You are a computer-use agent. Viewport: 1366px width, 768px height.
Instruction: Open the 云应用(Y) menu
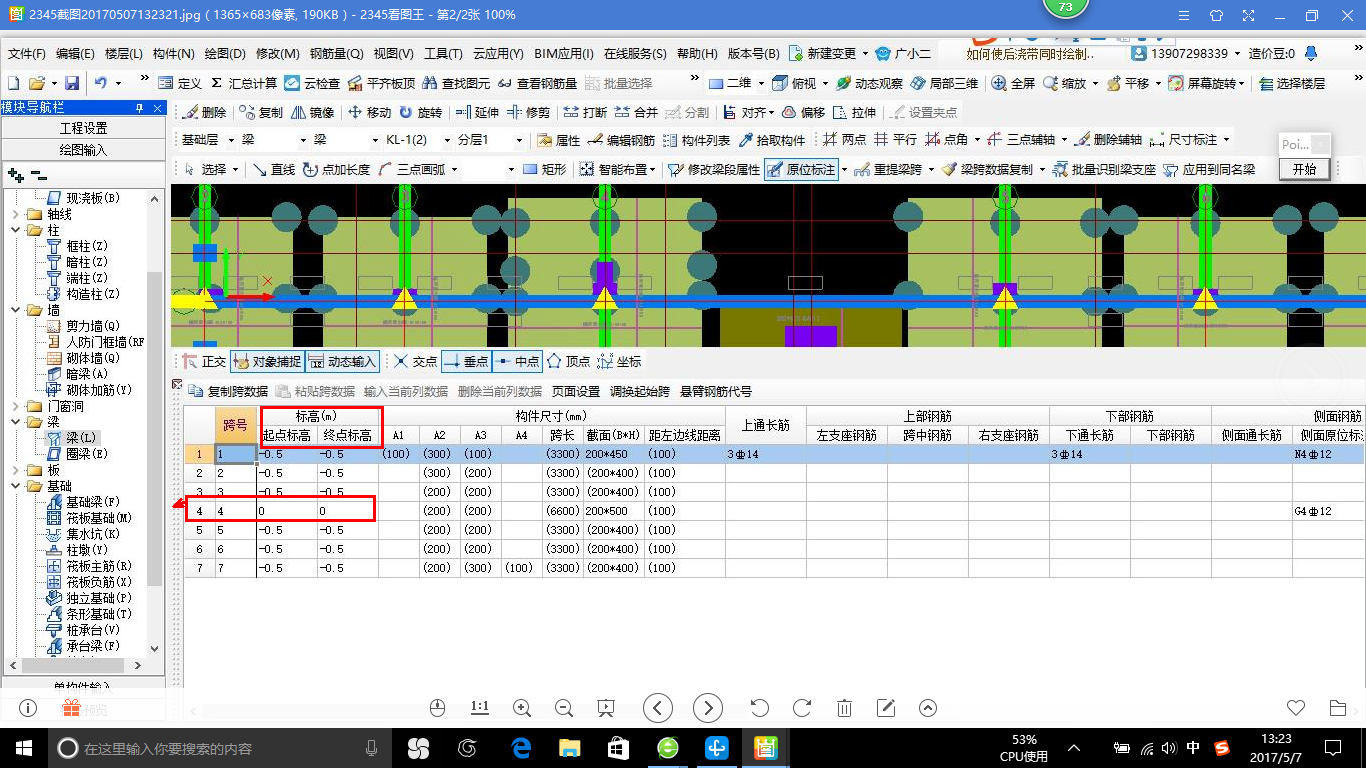[498, 54]
